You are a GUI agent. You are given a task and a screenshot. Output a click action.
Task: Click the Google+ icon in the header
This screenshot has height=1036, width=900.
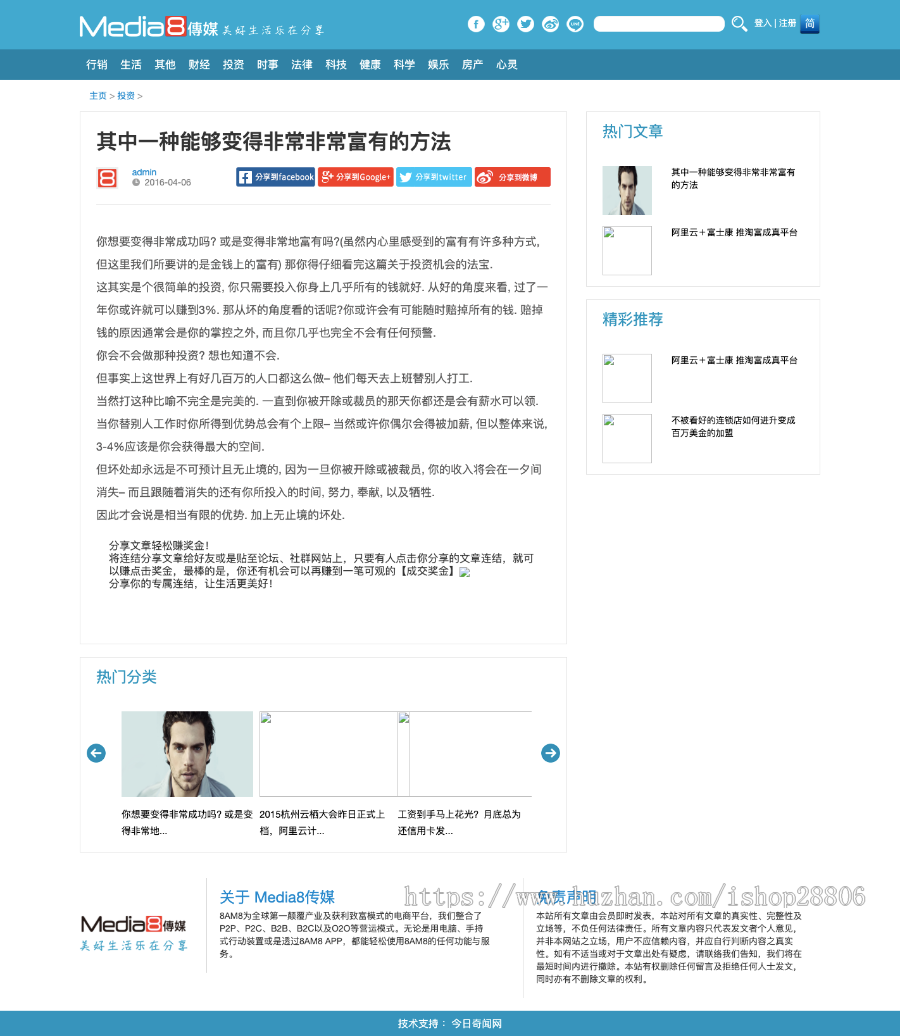click(x=500, y=24)
